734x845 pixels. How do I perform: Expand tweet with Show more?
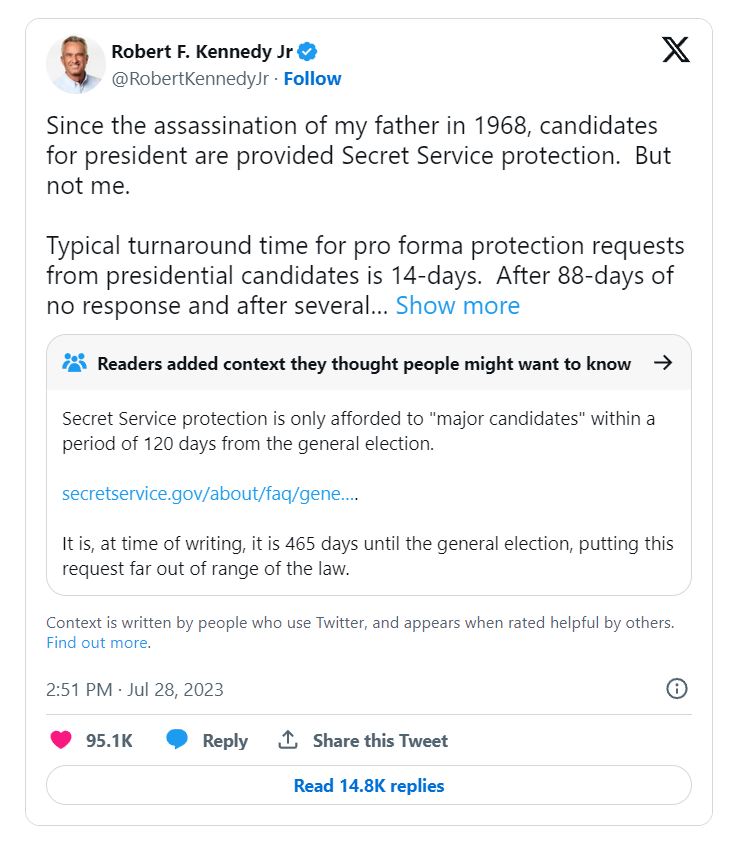458,306
